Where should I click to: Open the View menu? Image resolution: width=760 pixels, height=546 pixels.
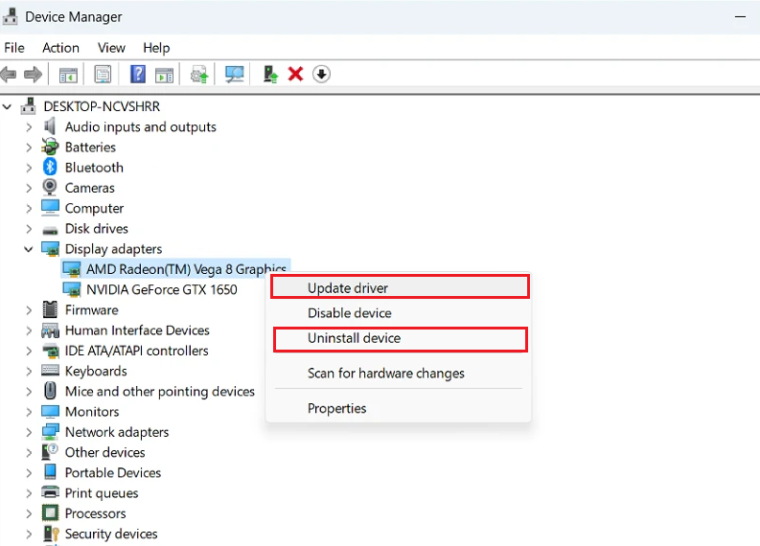click(111, 47)
